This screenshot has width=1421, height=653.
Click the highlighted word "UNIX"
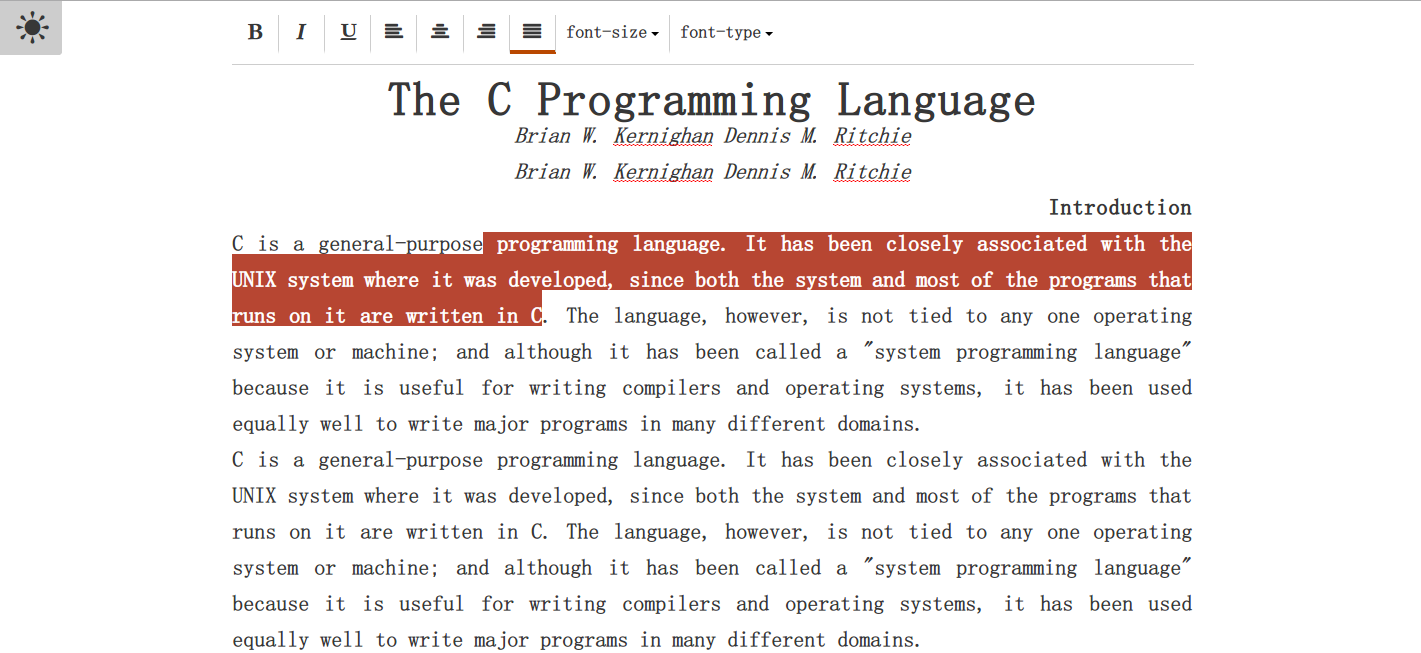tap(254, 280)
